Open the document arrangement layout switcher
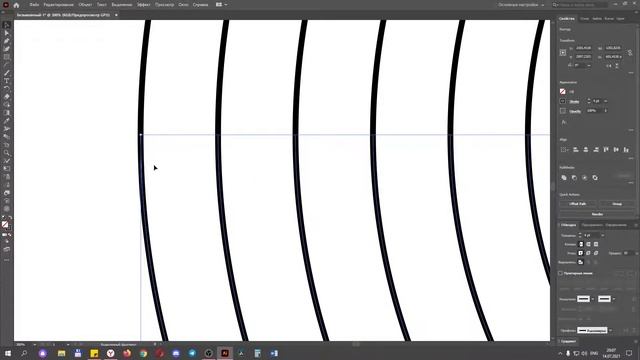Screen dimensions: 640x360 pyautogui.click(x=221, y=4)
